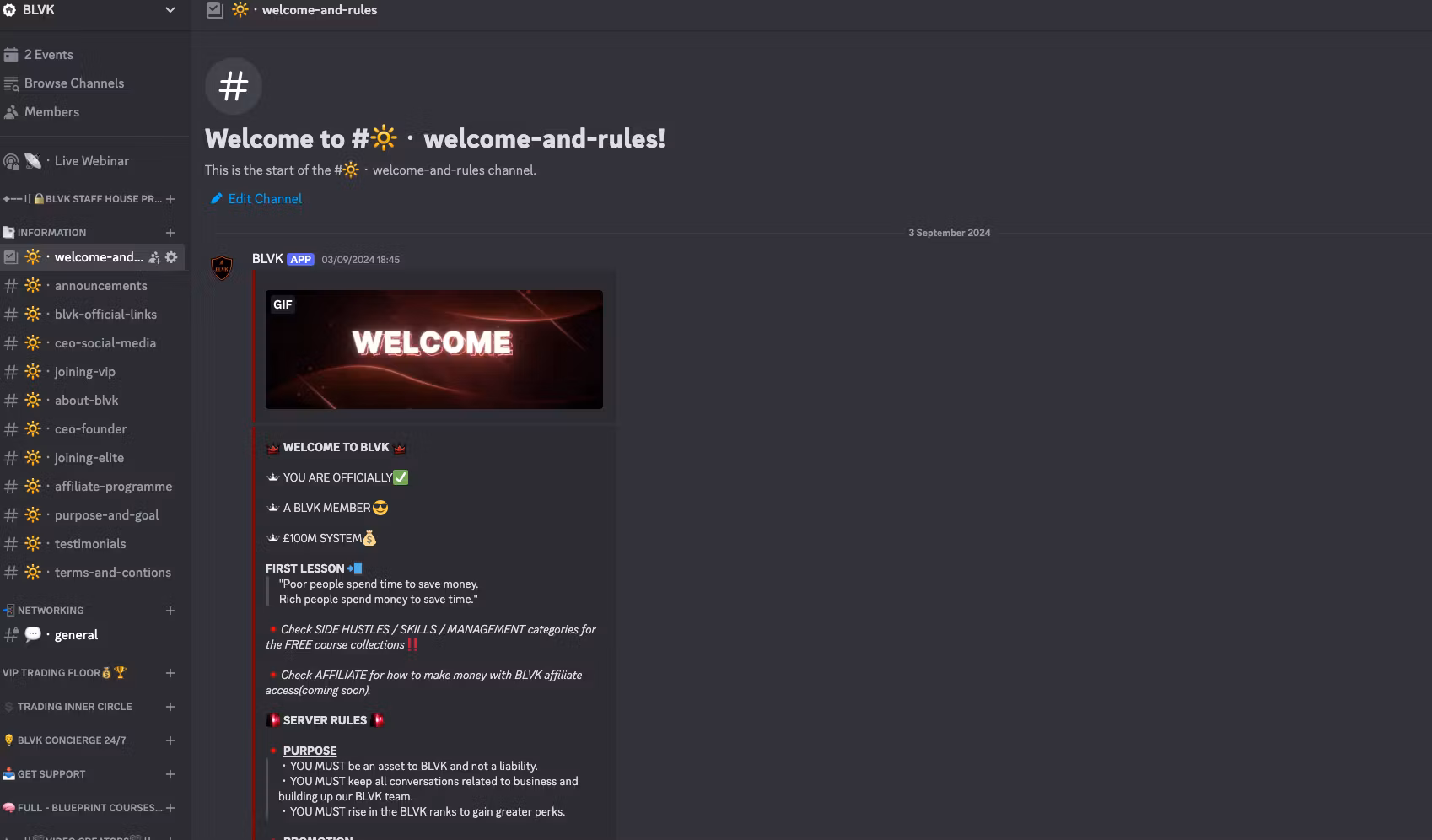Open Browse Channels
The width and height of the screenshot is (1432, 840).
74,83
